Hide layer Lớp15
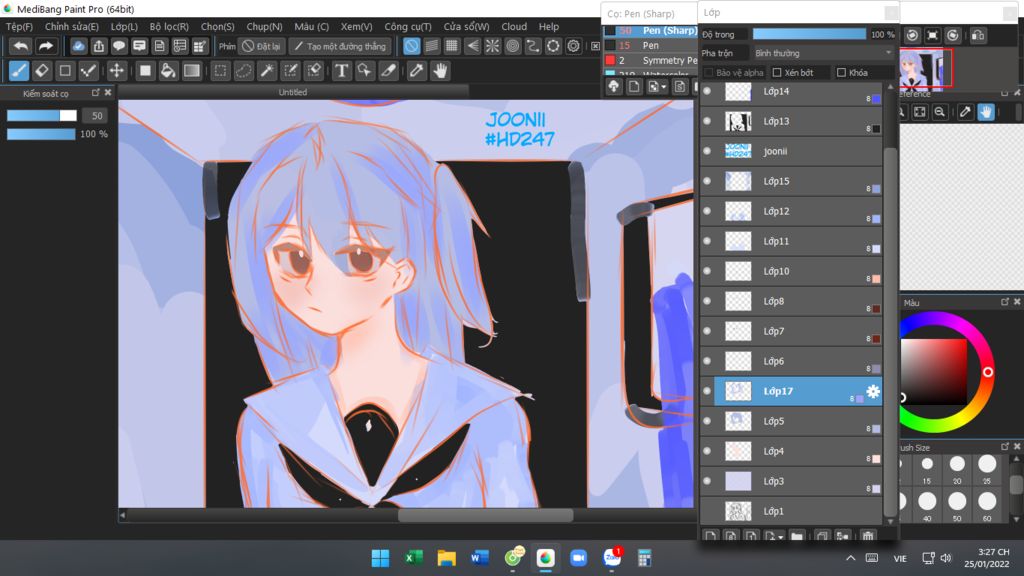Image resolution: width=1024 pixels, height=576 pixels. pyautogui.click(x=707, y=181)
